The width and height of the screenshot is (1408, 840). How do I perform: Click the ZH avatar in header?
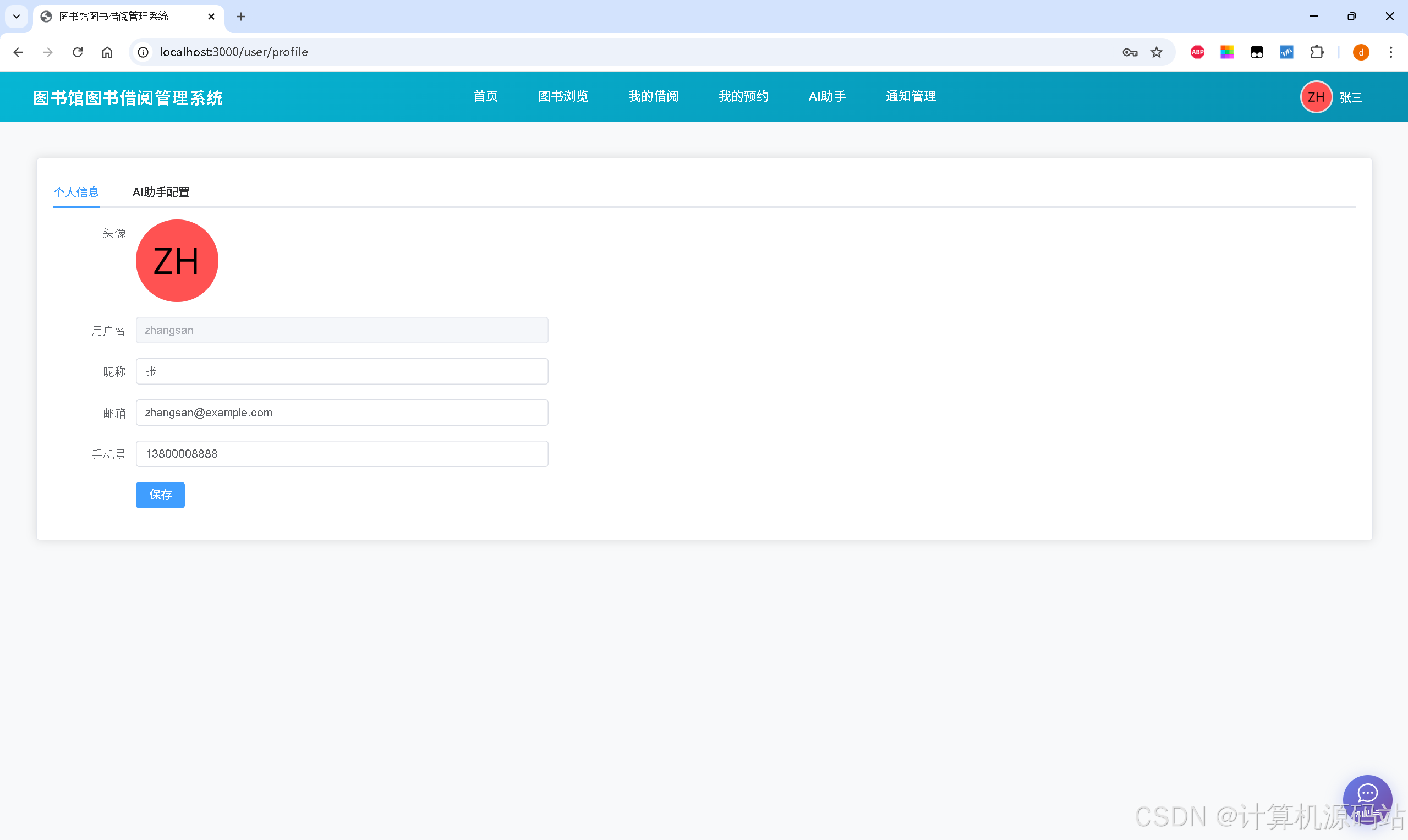1316,97
